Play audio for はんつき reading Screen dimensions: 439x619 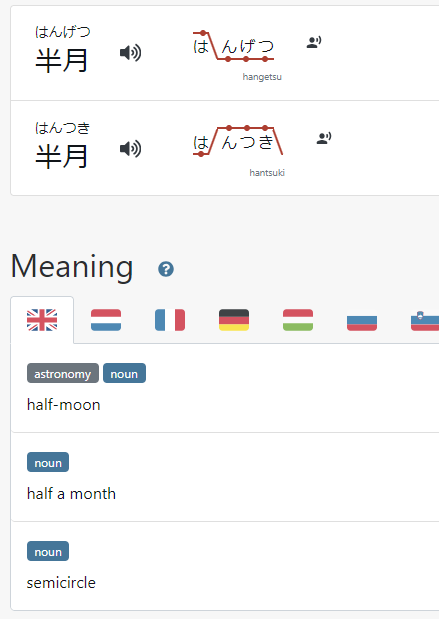[131, 149]
